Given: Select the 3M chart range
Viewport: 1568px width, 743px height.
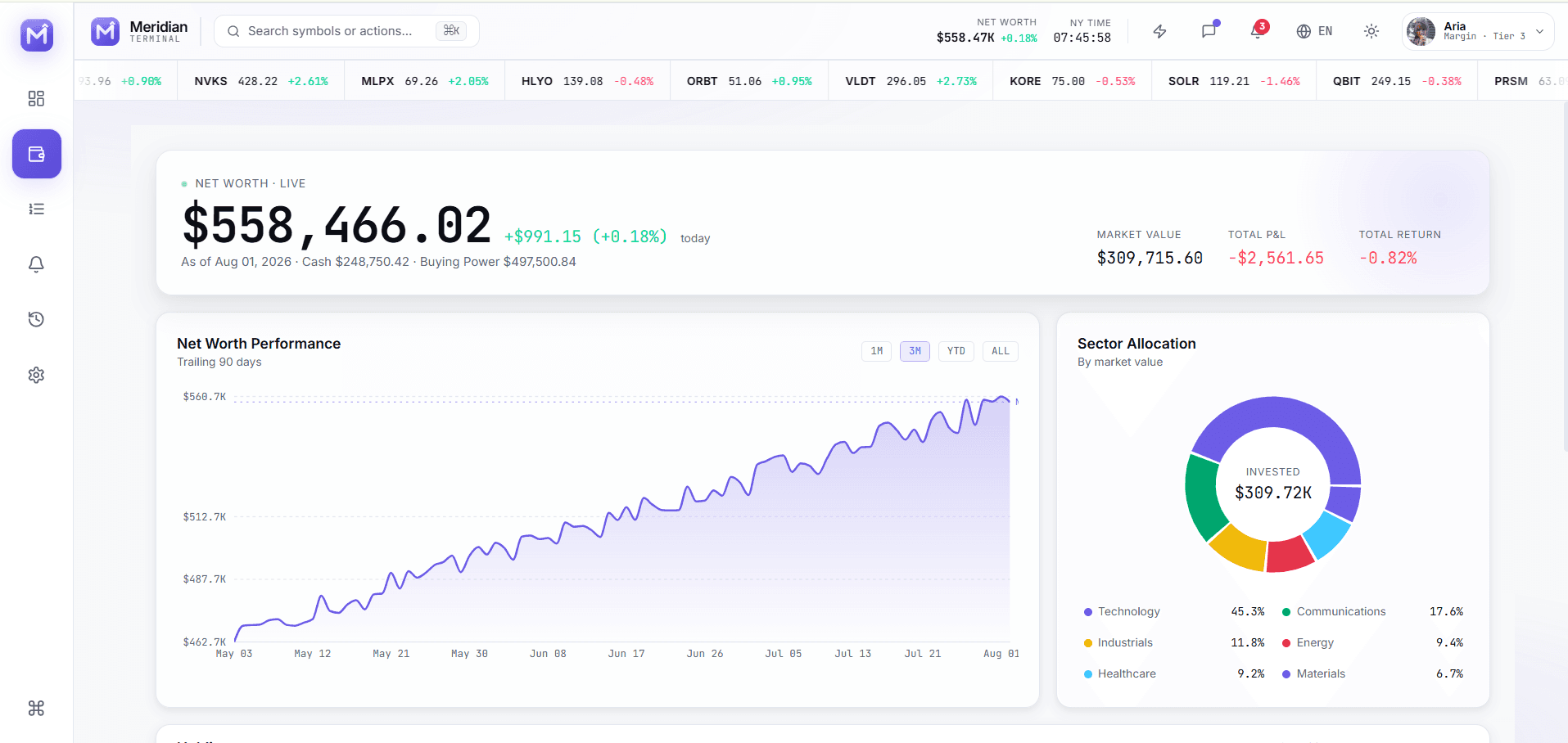Looking at the screenshot, I should click(915, 351).
